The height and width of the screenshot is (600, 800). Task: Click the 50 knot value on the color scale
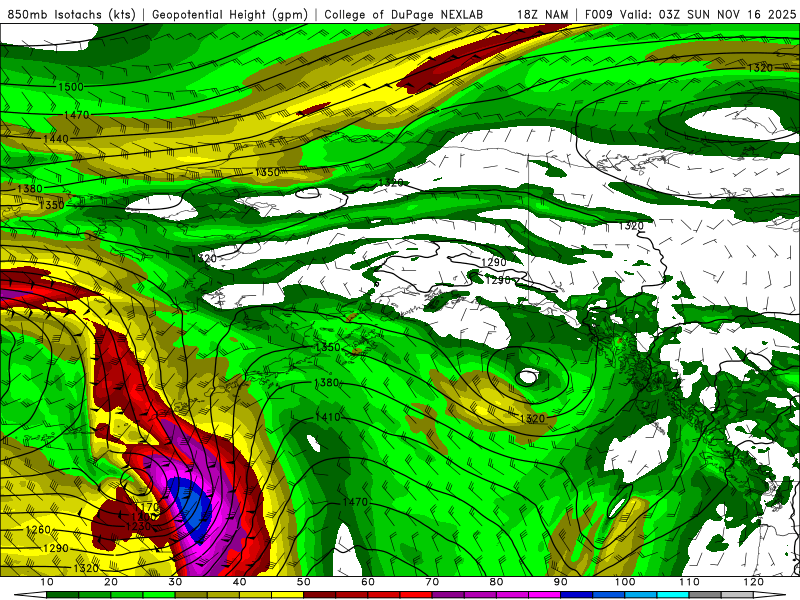click(304, 582)
